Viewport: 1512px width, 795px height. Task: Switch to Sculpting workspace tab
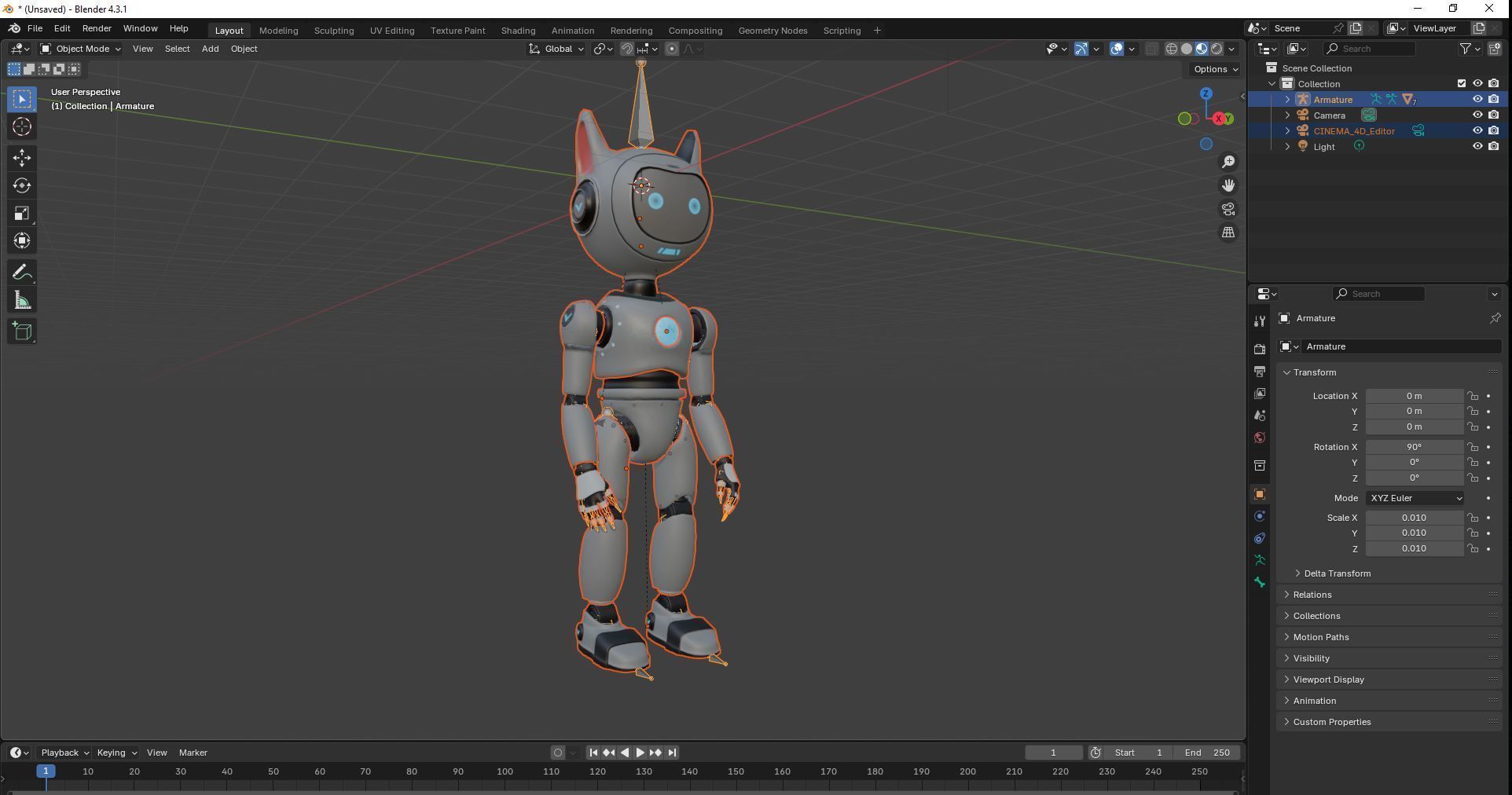[334, 31]
